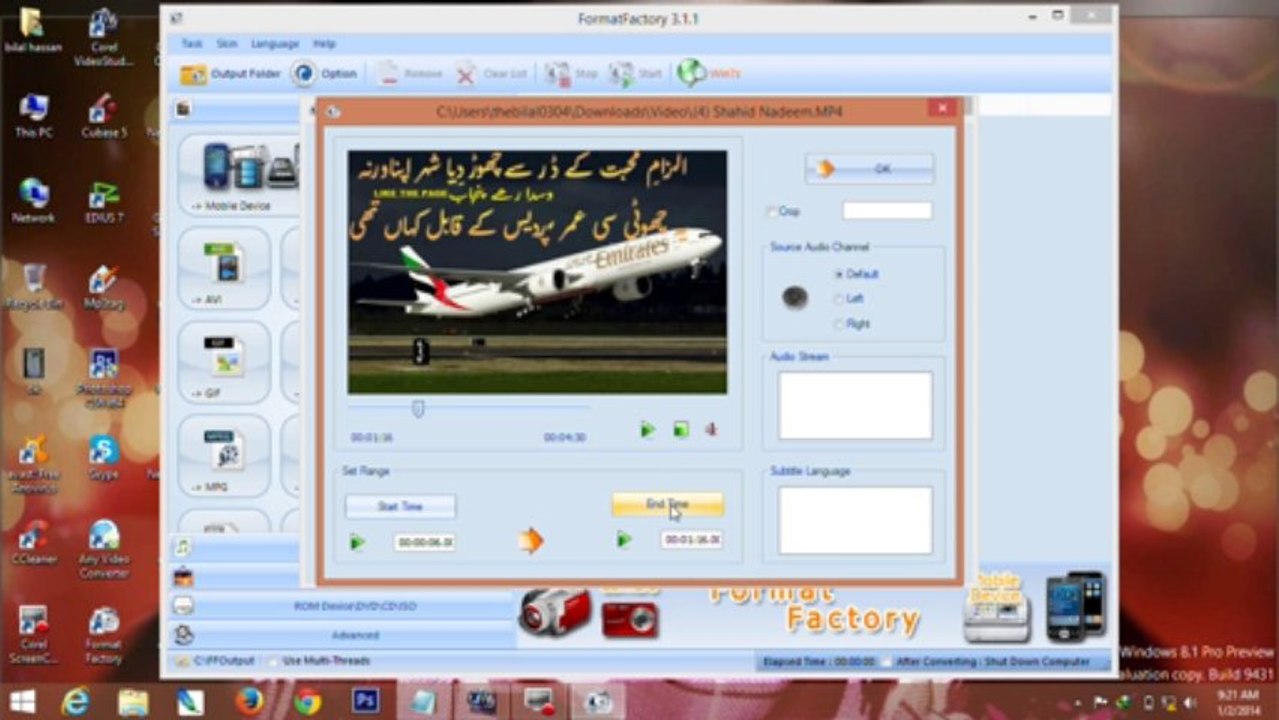
Task: Open CCleaner desktop shortcut
Action: pyautogui.click(x=34, y=543)
